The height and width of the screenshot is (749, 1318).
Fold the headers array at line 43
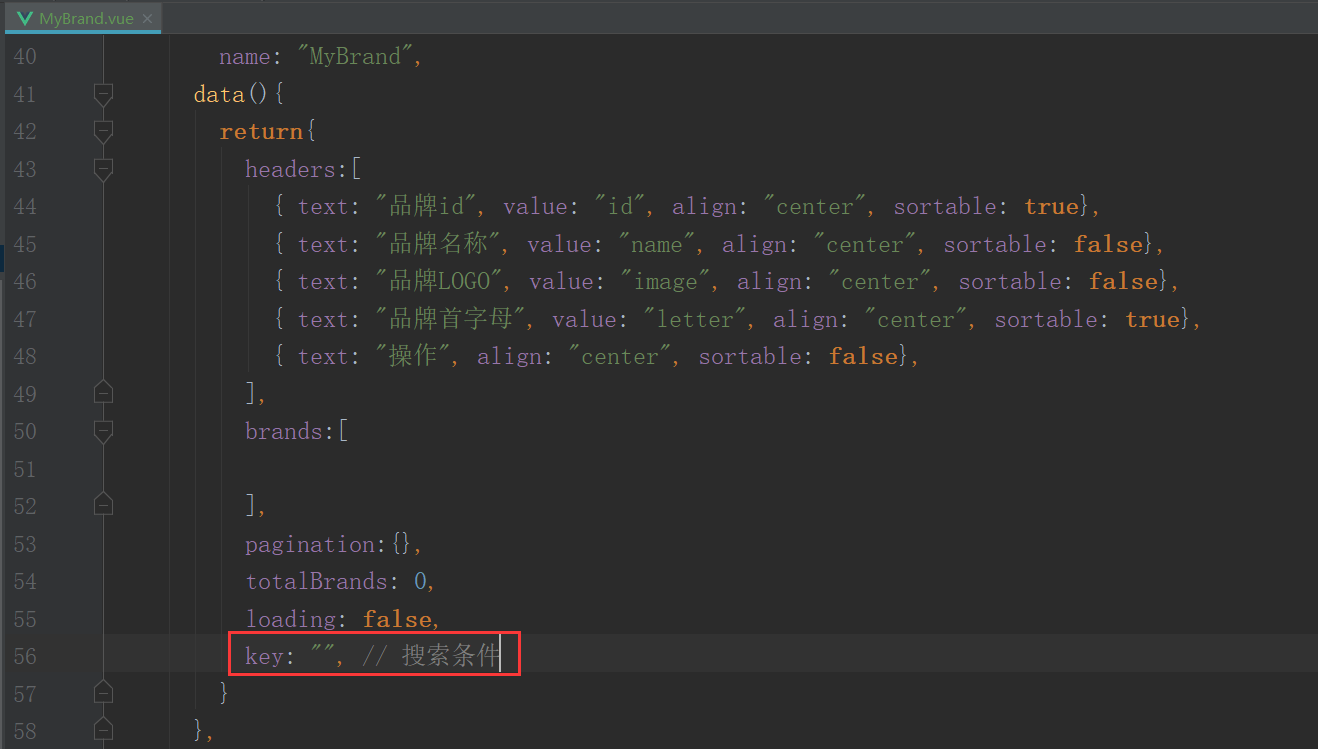(x=103, y=169)
